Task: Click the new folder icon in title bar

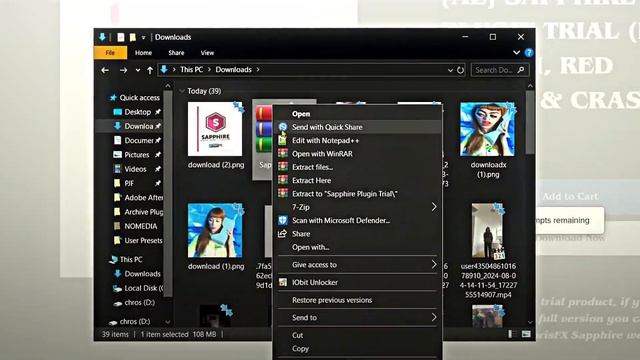Action: [x=133, y=37]
